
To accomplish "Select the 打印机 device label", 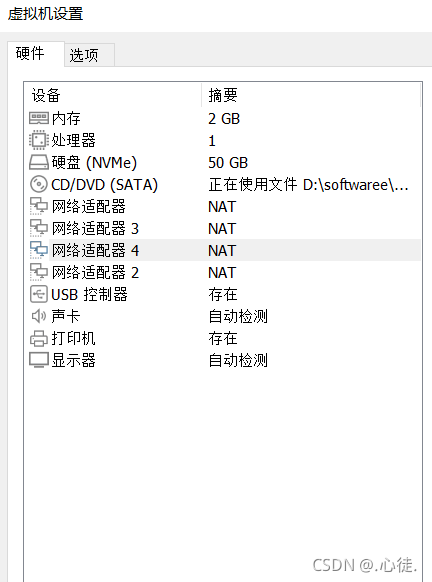I will [x=73, y=338].
